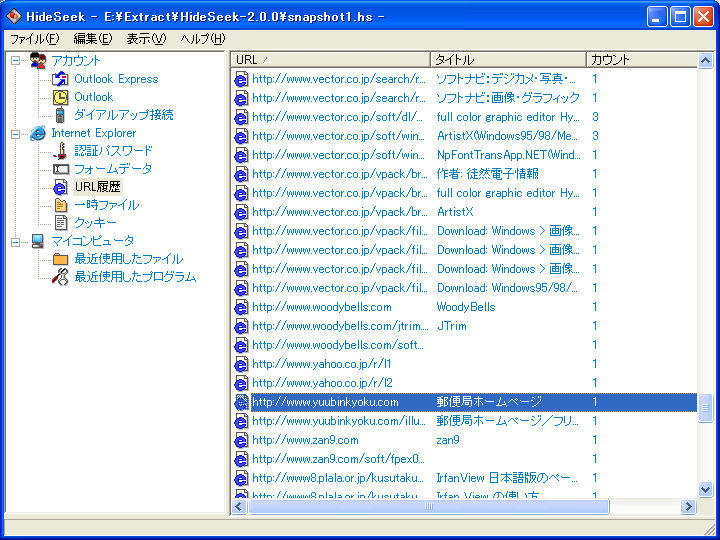This screenshot has height=540, width=720.
Task: Click the title ソフトナビ:画像・グラフィック
Action: [508, 98]
